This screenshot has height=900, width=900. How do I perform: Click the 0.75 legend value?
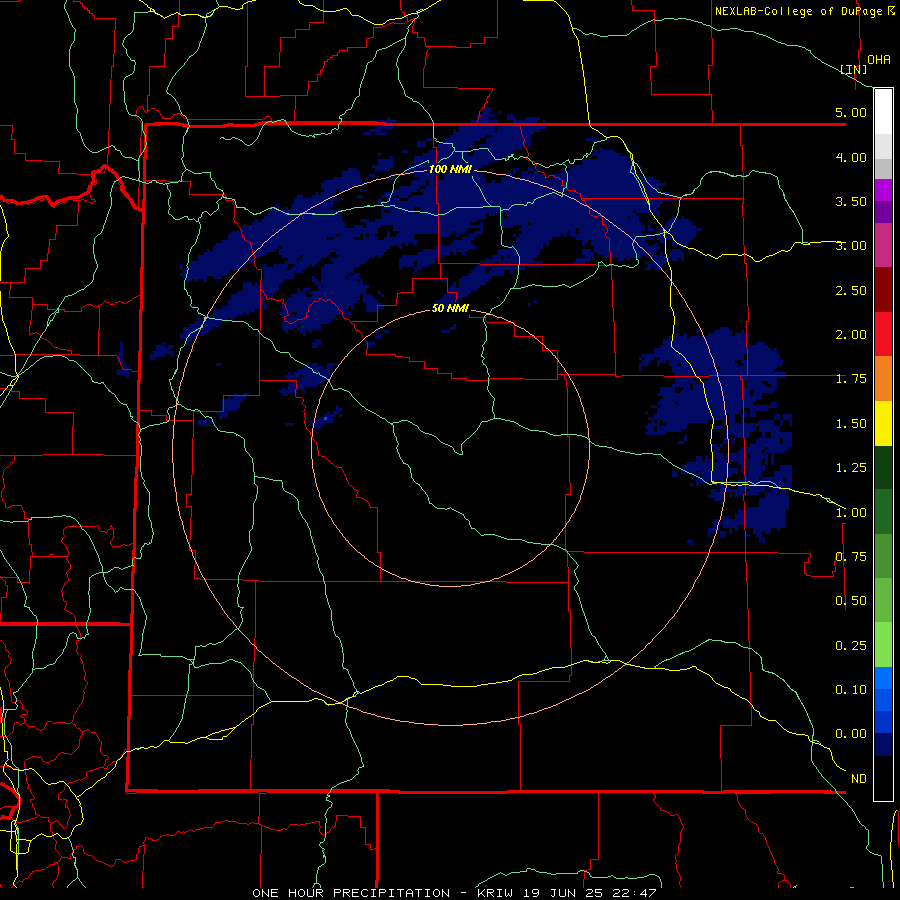851,557
